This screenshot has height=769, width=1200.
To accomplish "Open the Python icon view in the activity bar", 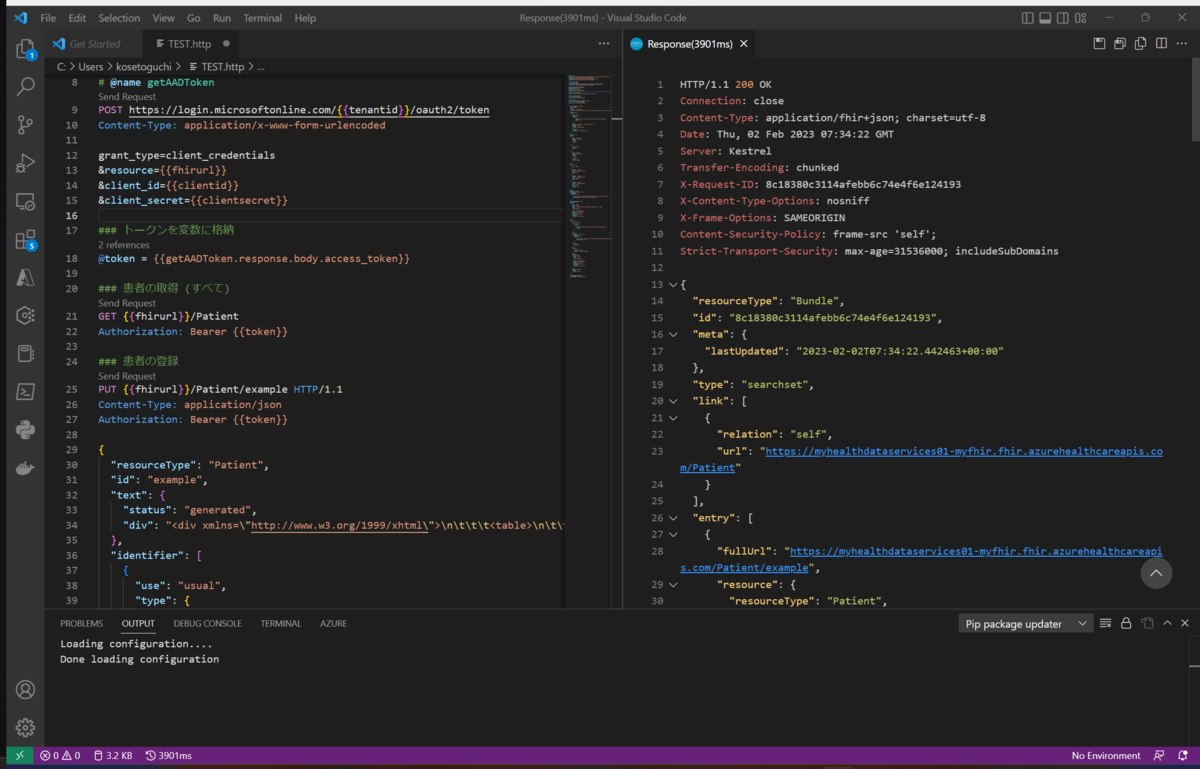I will 25,430.
